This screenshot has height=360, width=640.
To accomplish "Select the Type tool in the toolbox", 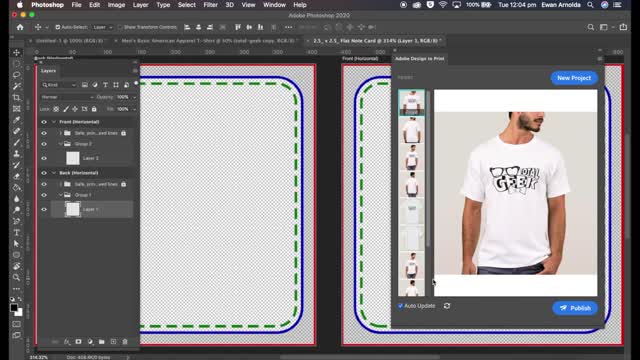I will [x=16, y=233].
